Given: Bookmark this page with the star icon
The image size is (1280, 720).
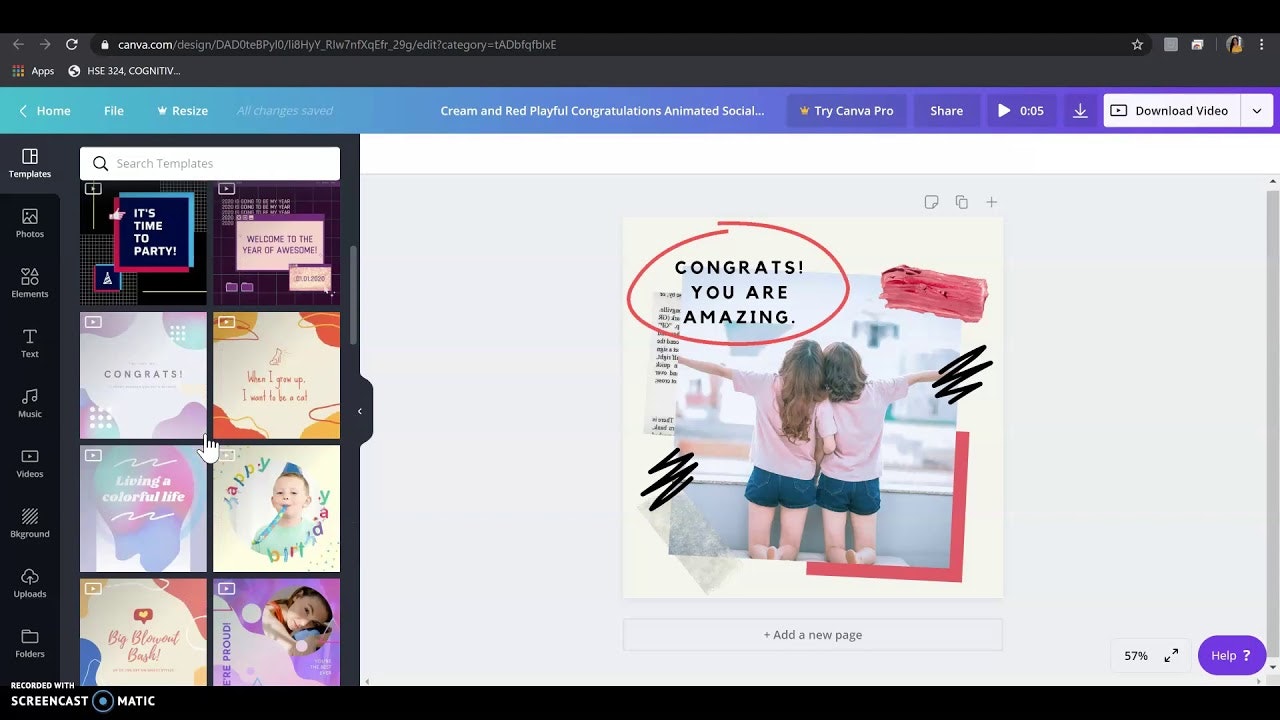Looking at the screenshot, I should pos(1137,45).
